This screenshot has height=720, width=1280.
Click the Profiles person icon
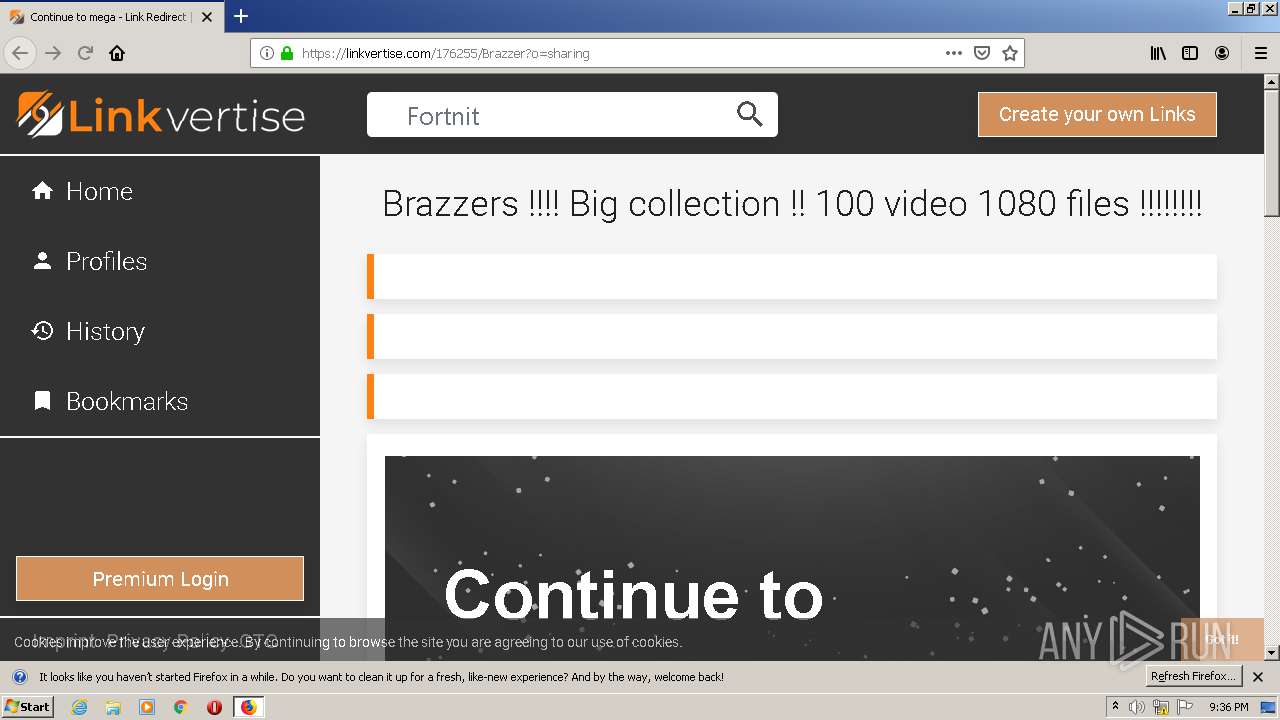42,260
